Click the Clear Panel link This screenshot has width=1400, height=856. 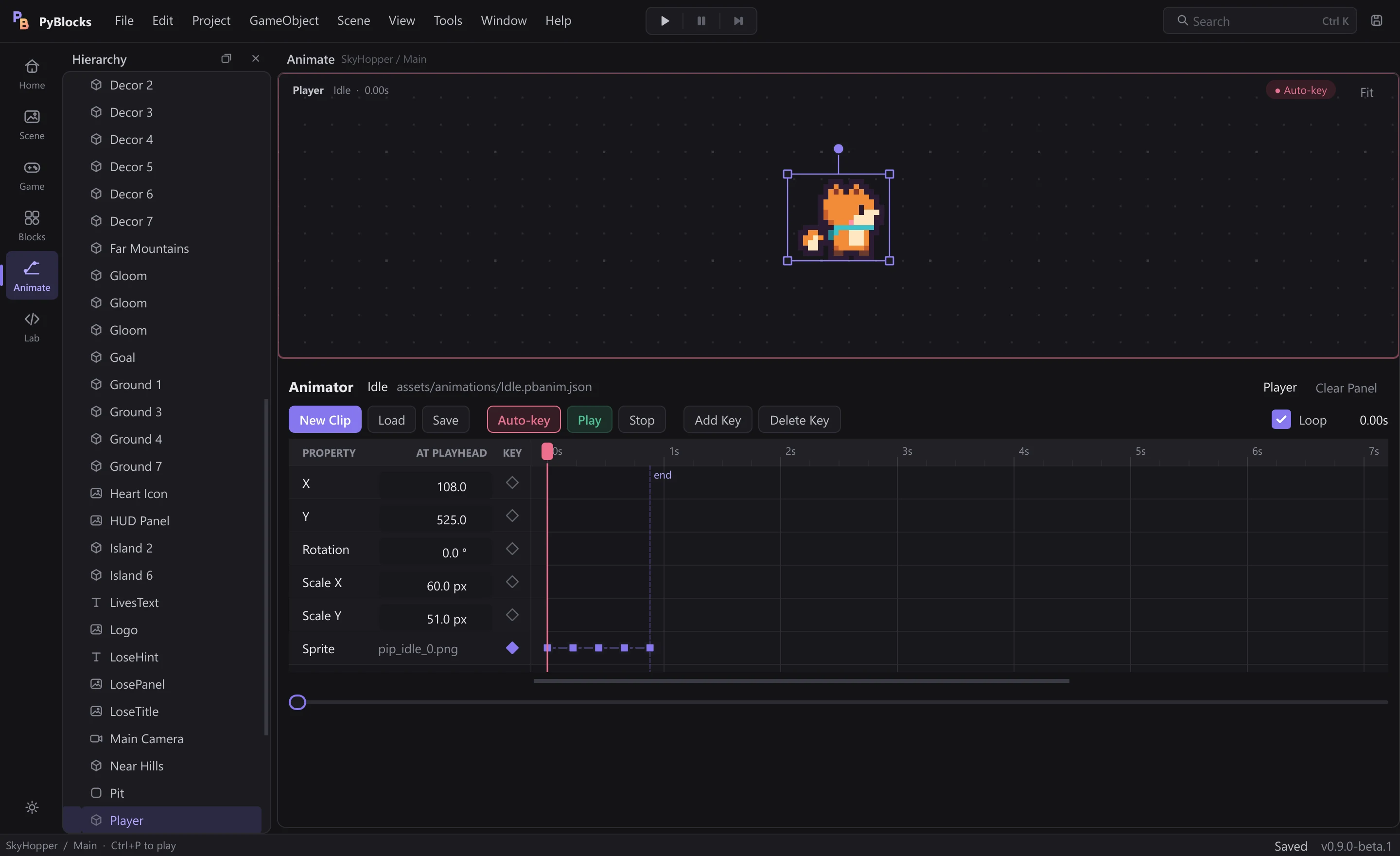[1346, 388]
